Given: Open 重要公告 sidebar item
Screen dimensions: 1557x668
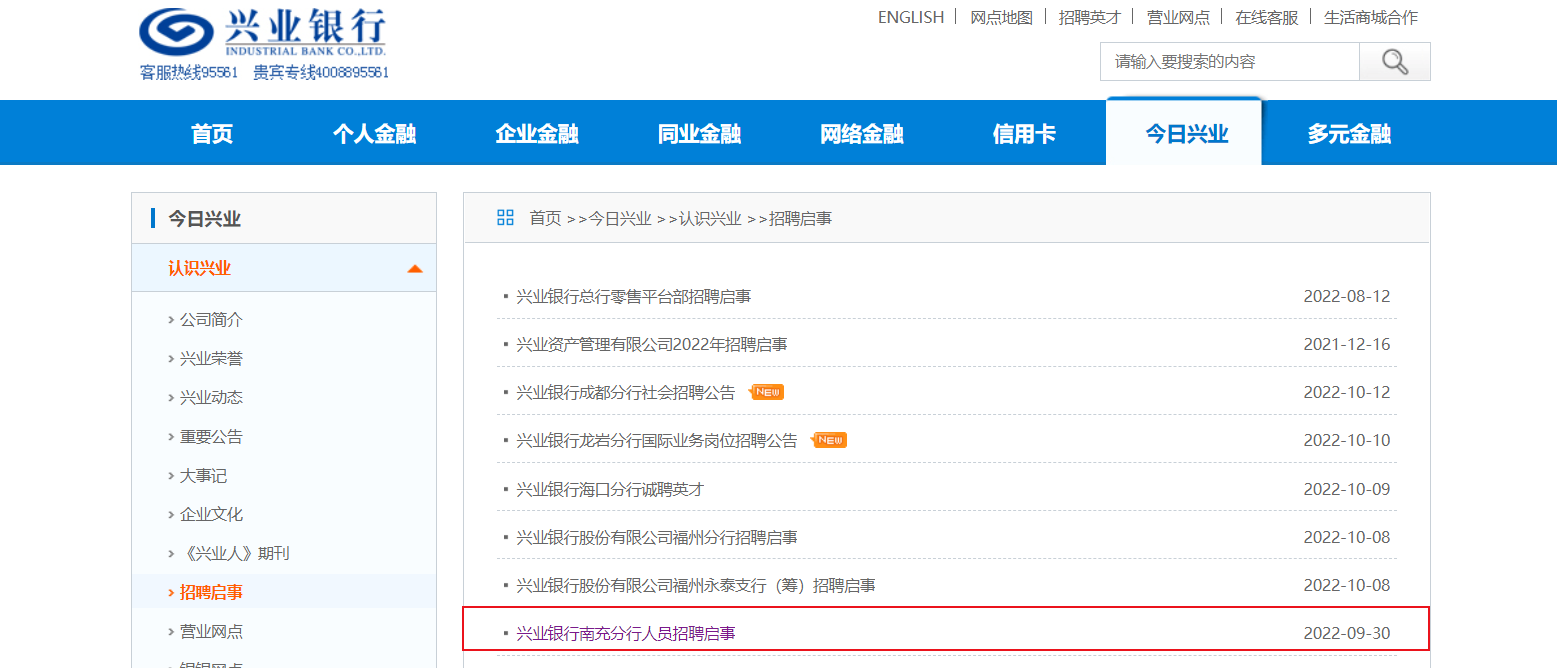Looking at the screenshot, I should pos(211,437).
